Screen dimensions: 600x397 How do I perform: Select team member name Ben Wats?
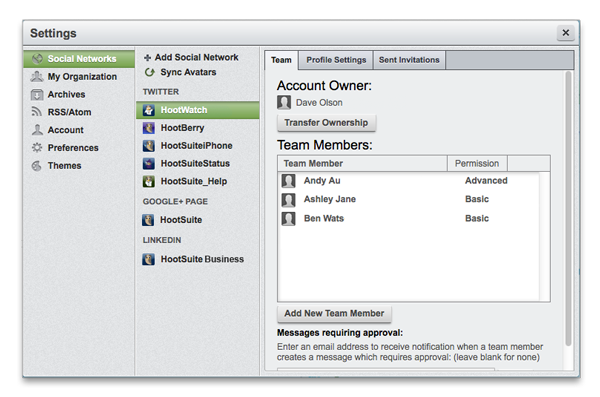[324, 219]
